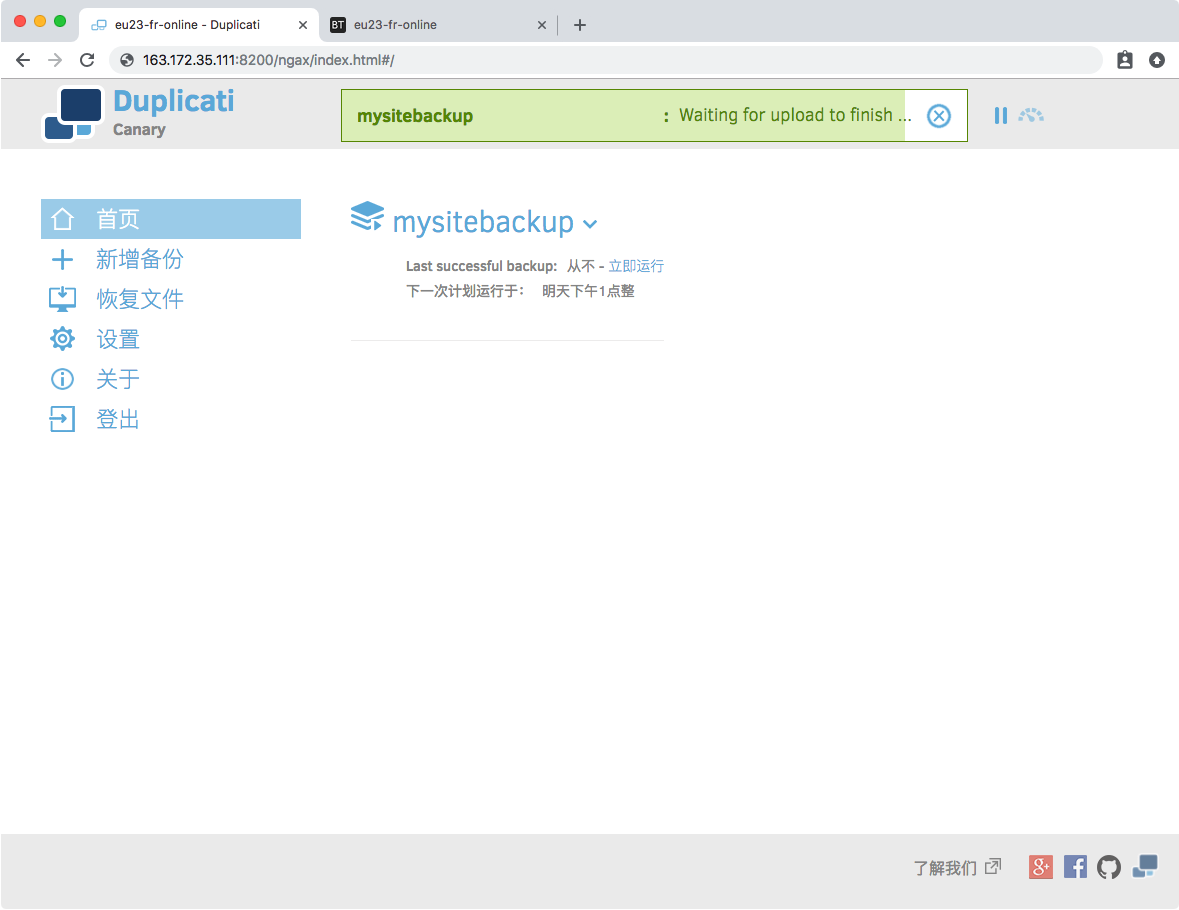The width and height of the screenshot is (1179, 910).
Task: Go forward in browser history
Action: (x=55, y=60)
